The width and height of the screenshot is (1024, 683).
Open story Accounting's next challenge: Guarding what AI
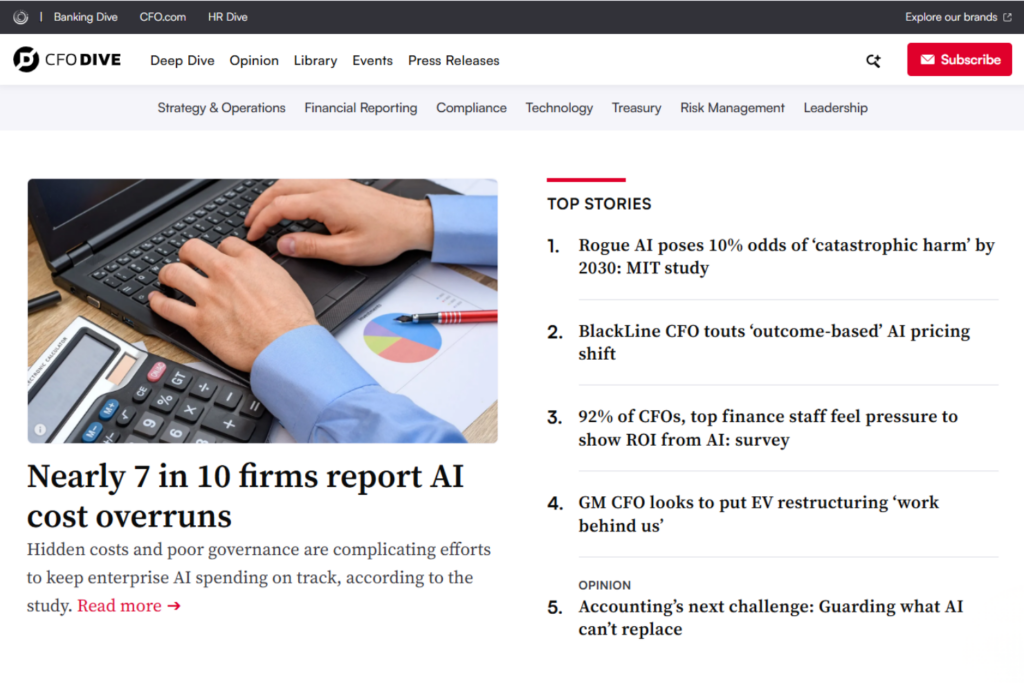[771, 617]
